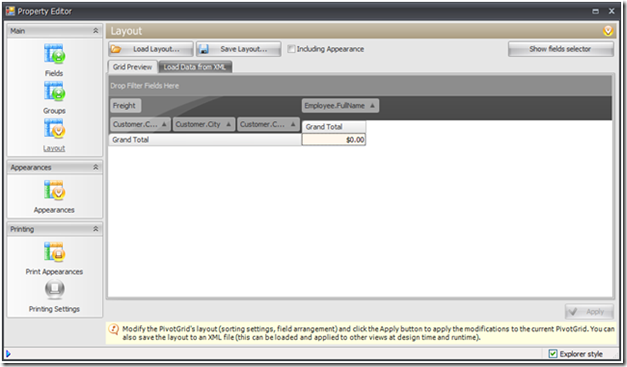Viewport: 627px width, 367px height.
Task: Collapse the Appearances panel group
Action: 96,167
